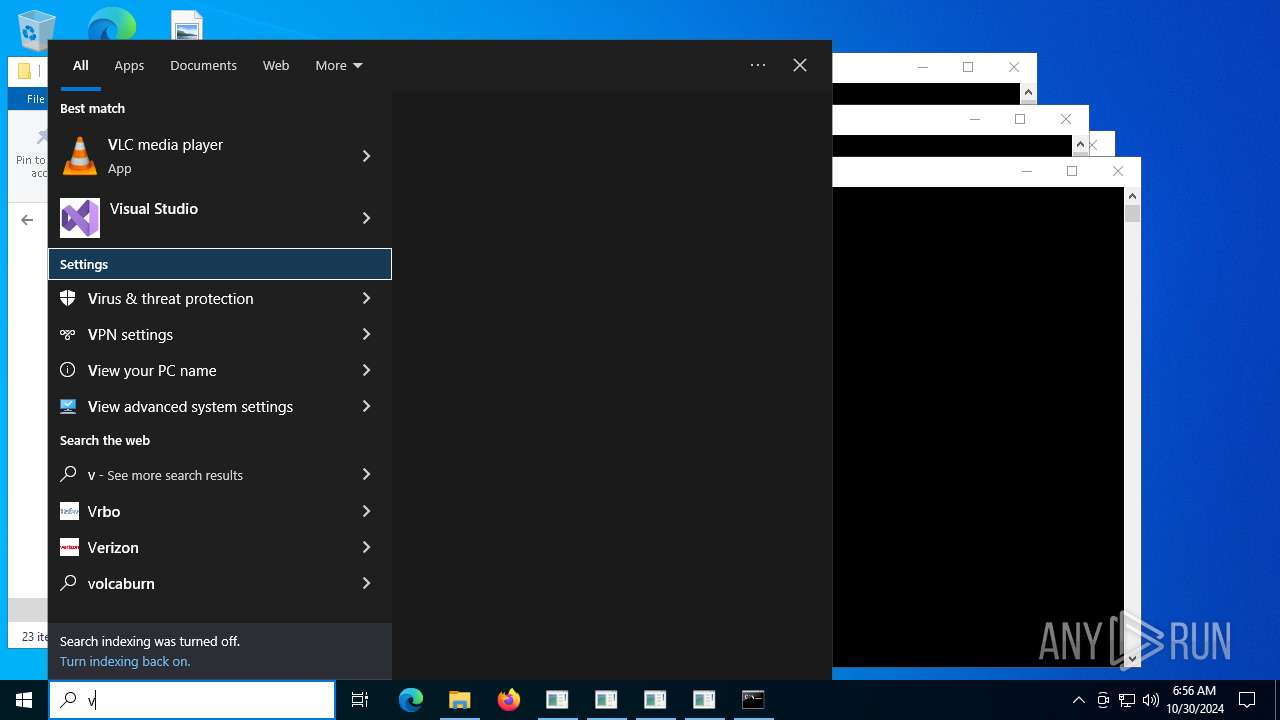
Task: Click the Best match heading text
Action: 92,108
